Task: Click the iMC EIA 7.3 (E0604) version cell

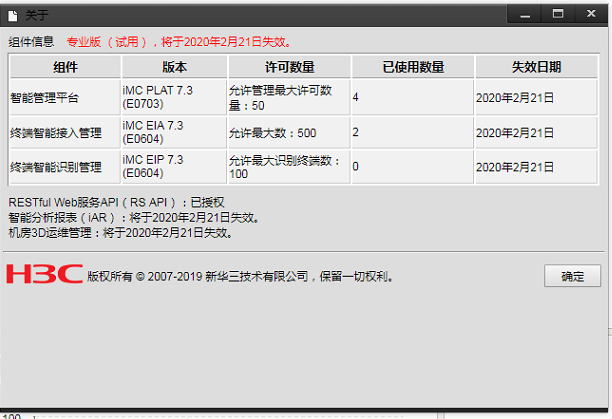Action: (174, 132)
